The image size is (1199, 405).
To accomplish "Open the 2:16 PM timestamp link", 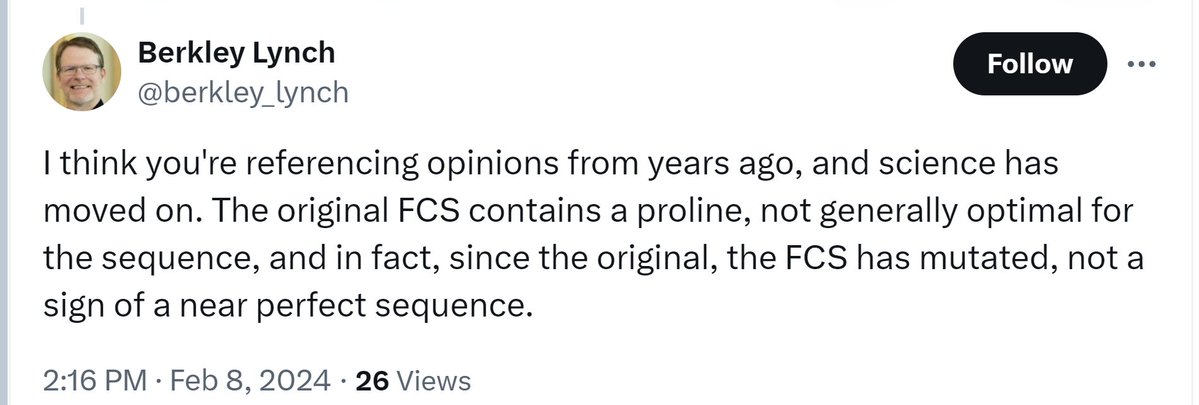I will [x=92, y=380].
